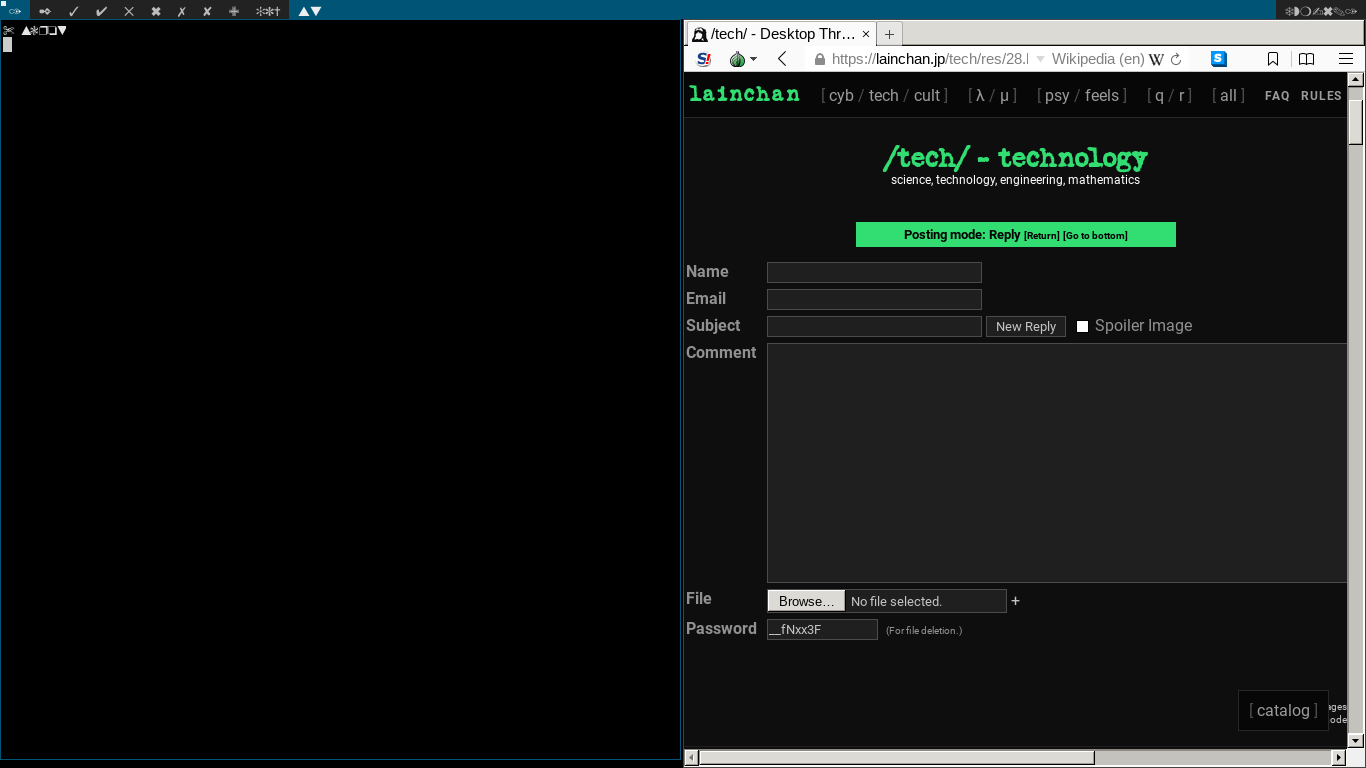Close the /tech/ Desktop Thread tab
Image resolution: width=1366 pixels, height=768 pixels.
(x=866, y=34)
